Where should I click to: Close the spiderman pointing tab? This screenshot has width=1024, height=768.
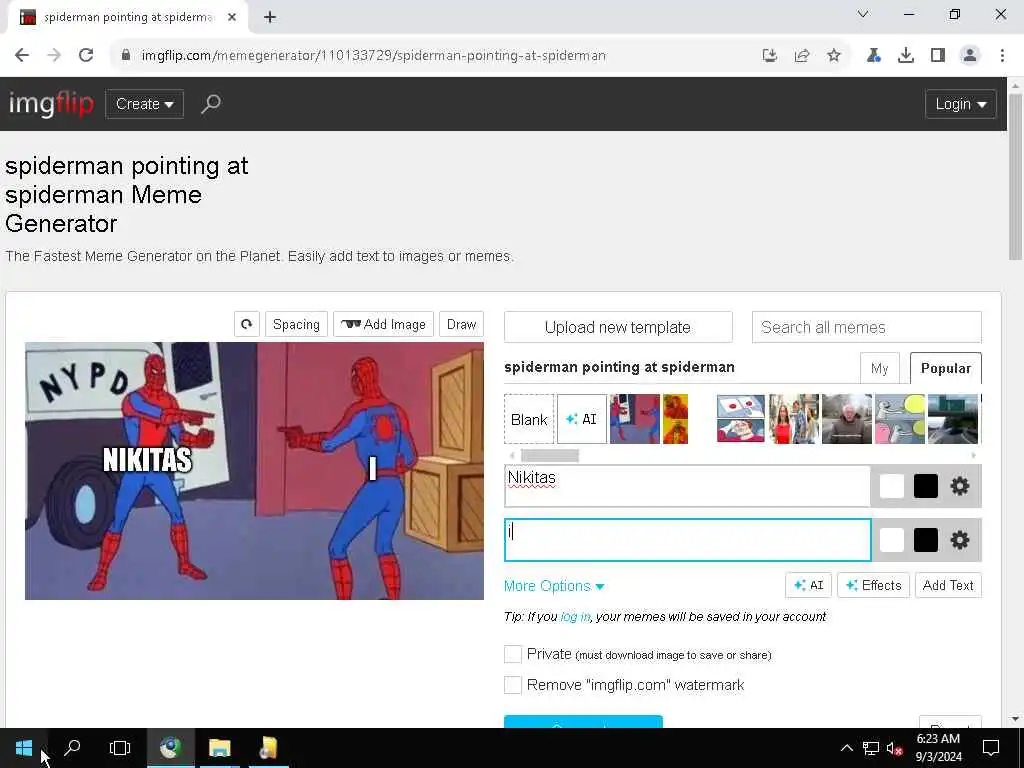pos(232,18)
